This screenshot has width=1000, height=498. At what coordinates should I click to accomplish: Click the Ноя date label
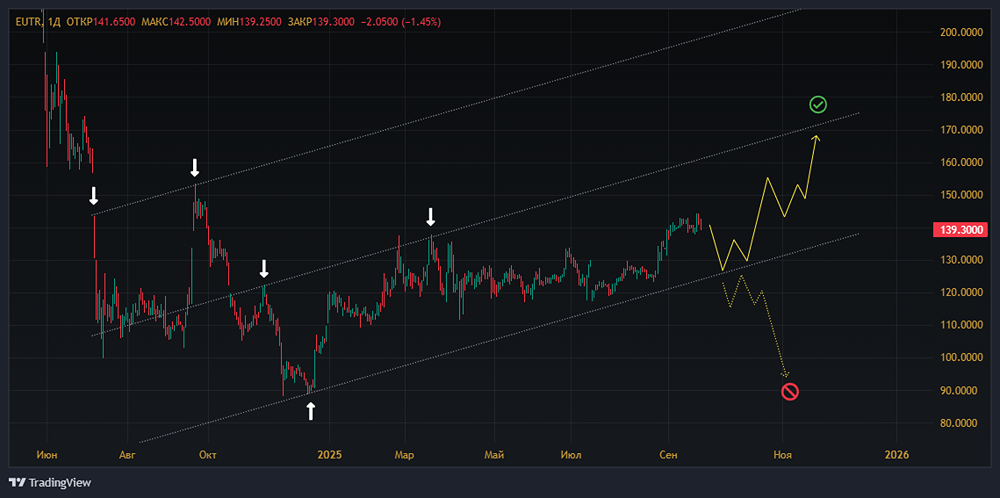point(783,455)
